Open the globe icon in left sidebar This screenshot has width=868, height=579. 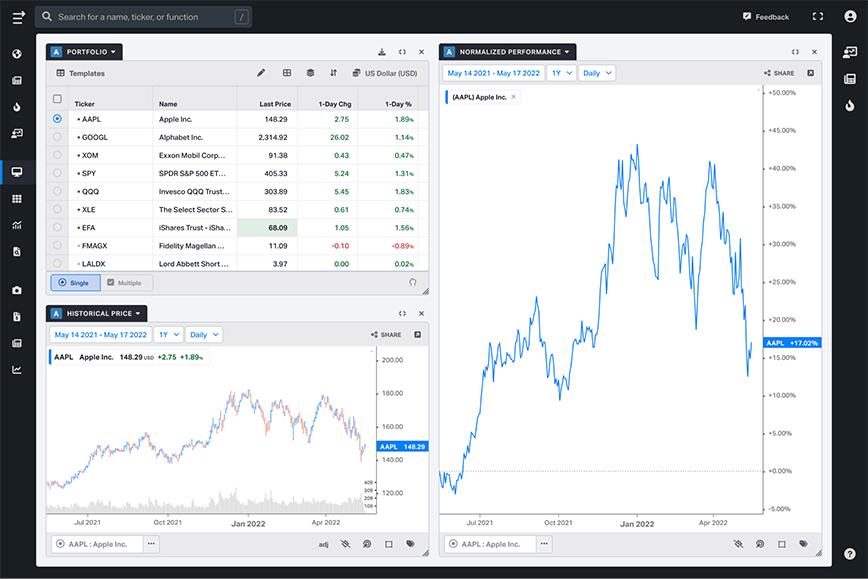17,54
